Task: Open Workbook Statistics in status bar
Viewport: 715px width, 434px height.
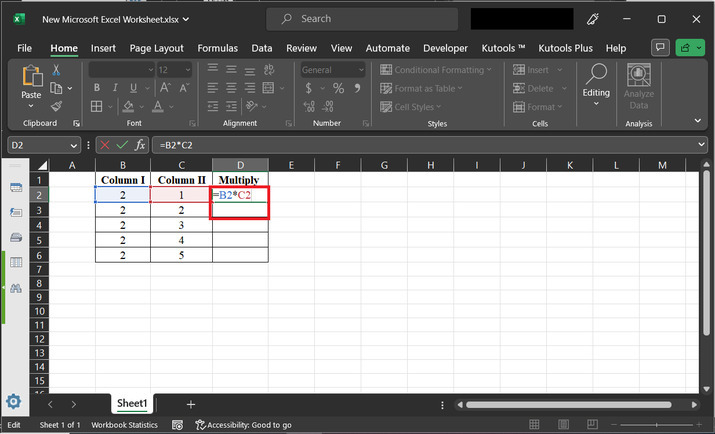Action: point(124,425)
